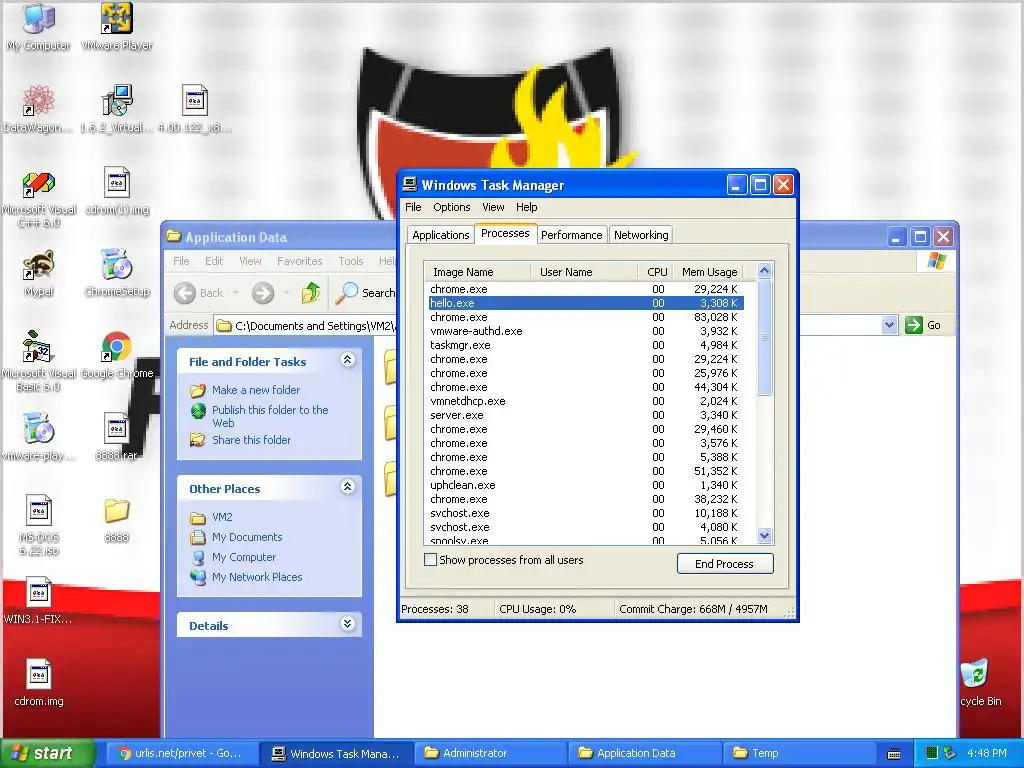Click the Go button beside address bar

[x=923, y=325]
